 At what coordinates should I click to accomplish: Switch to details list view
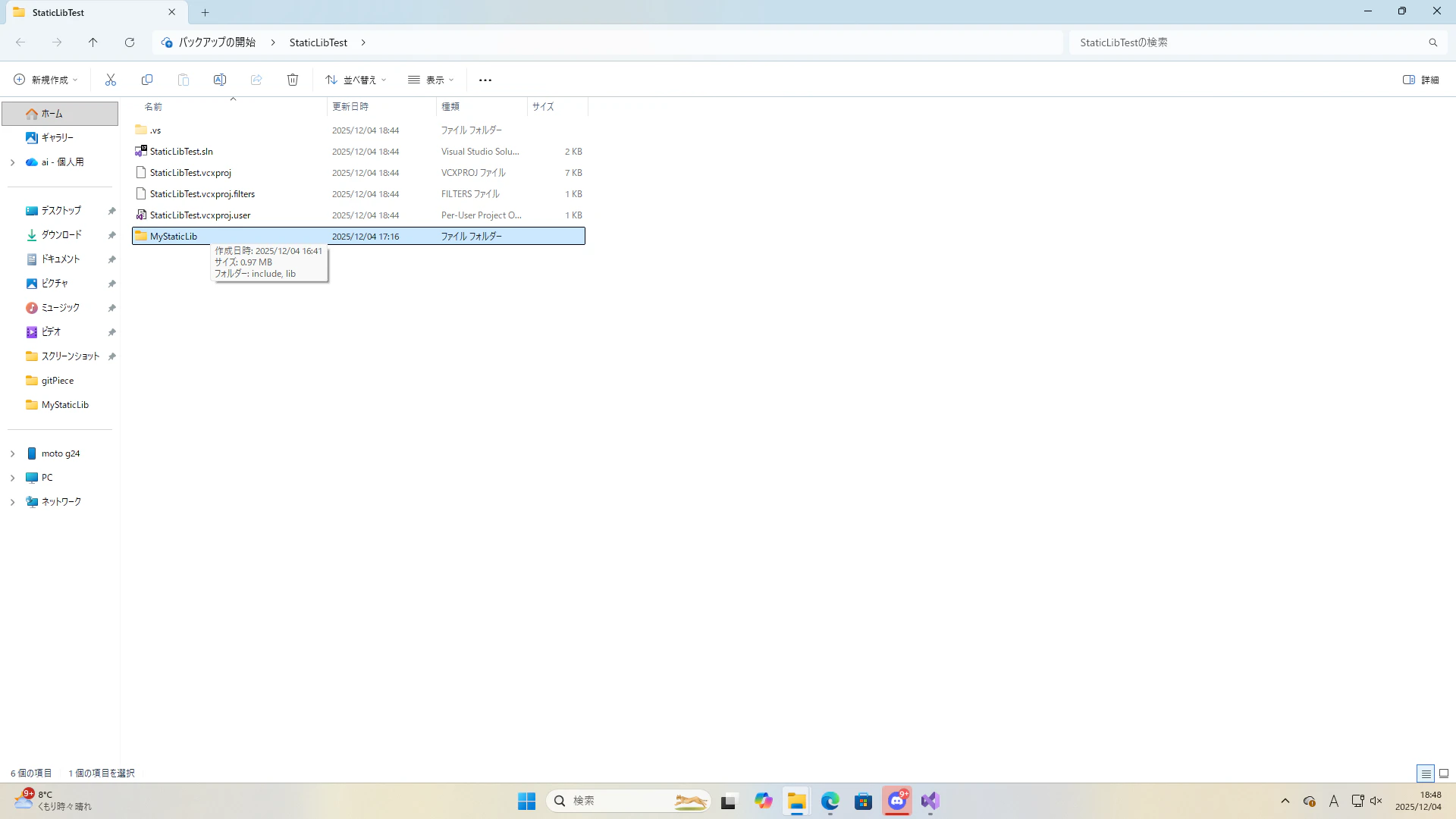(x=1426, y=773)
